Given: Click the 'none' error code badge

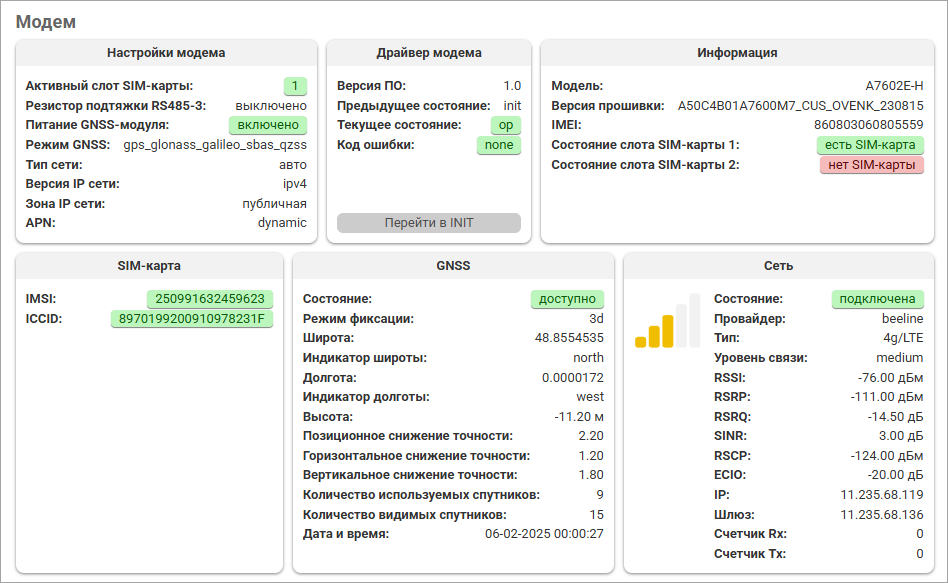Looking at the screenshot, I should pos(498,145).
